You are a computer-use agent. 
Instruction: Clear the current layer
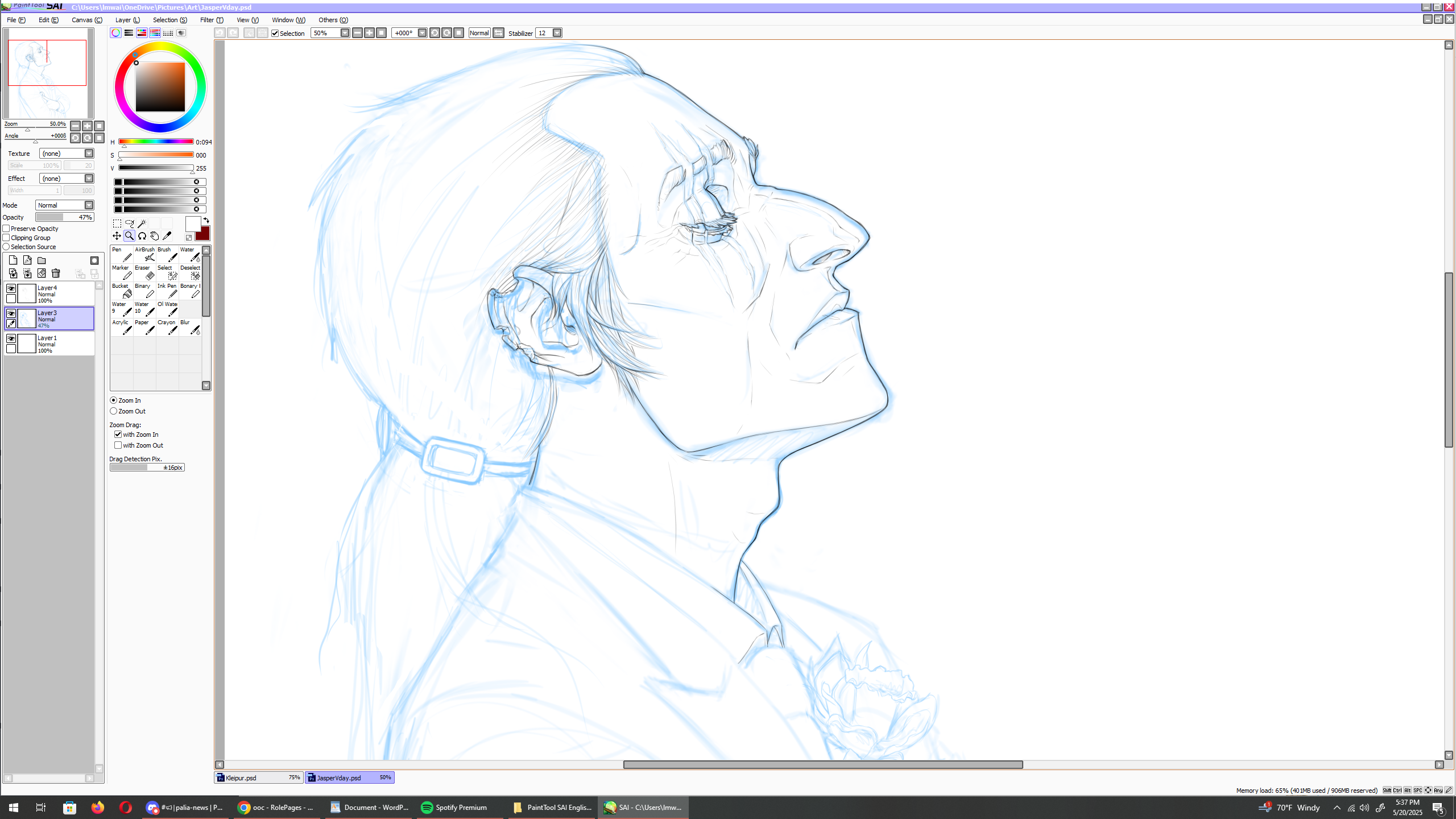(x=42, y=274)
